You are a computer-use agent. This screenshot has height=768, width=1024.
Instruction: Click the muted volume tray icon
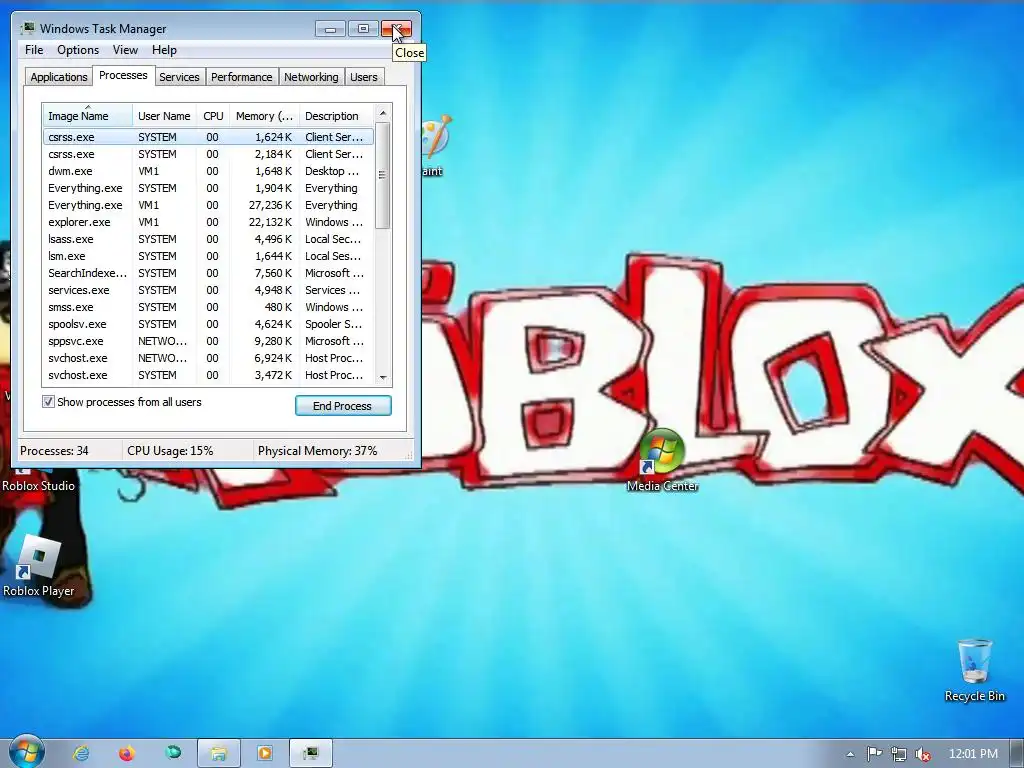923,754
